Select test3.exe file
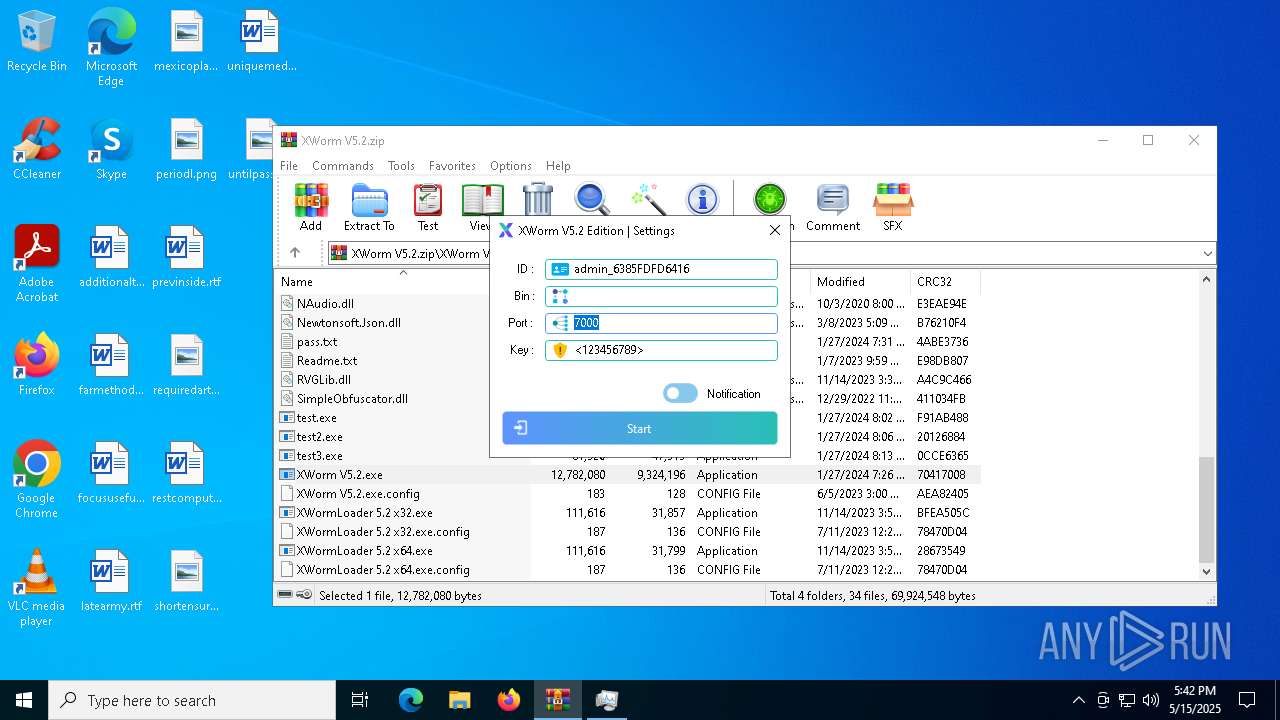Viewport: 1280px width, 720px height. click(x=319, y=456)
